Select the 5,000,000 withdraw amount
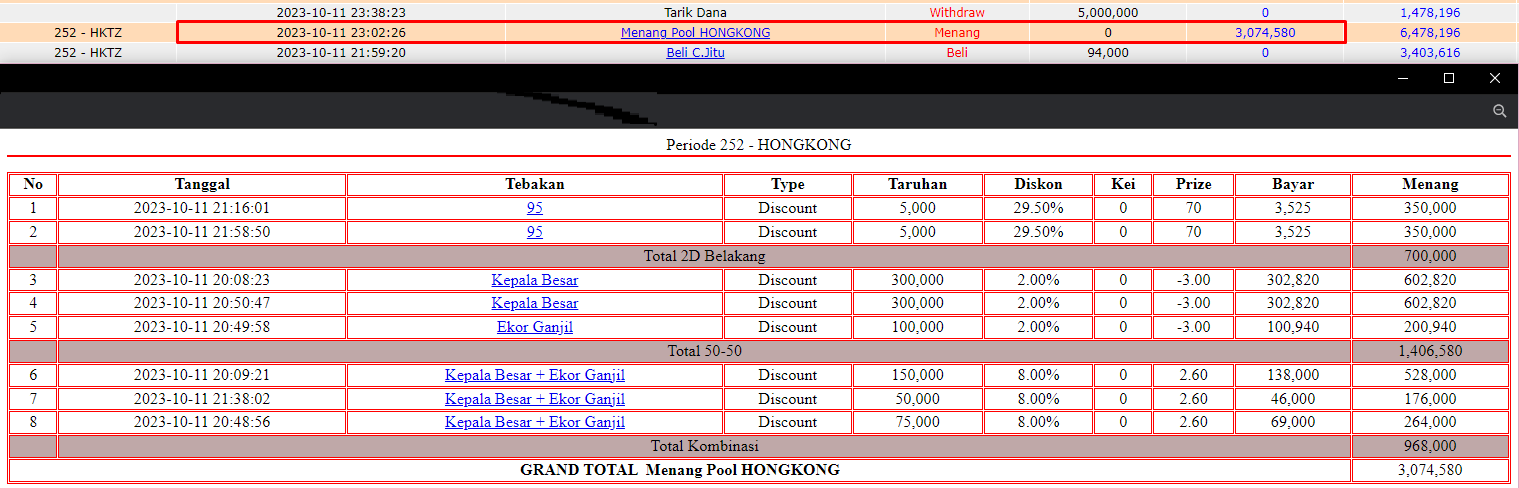1519x488 pixels. [1108, 13]
